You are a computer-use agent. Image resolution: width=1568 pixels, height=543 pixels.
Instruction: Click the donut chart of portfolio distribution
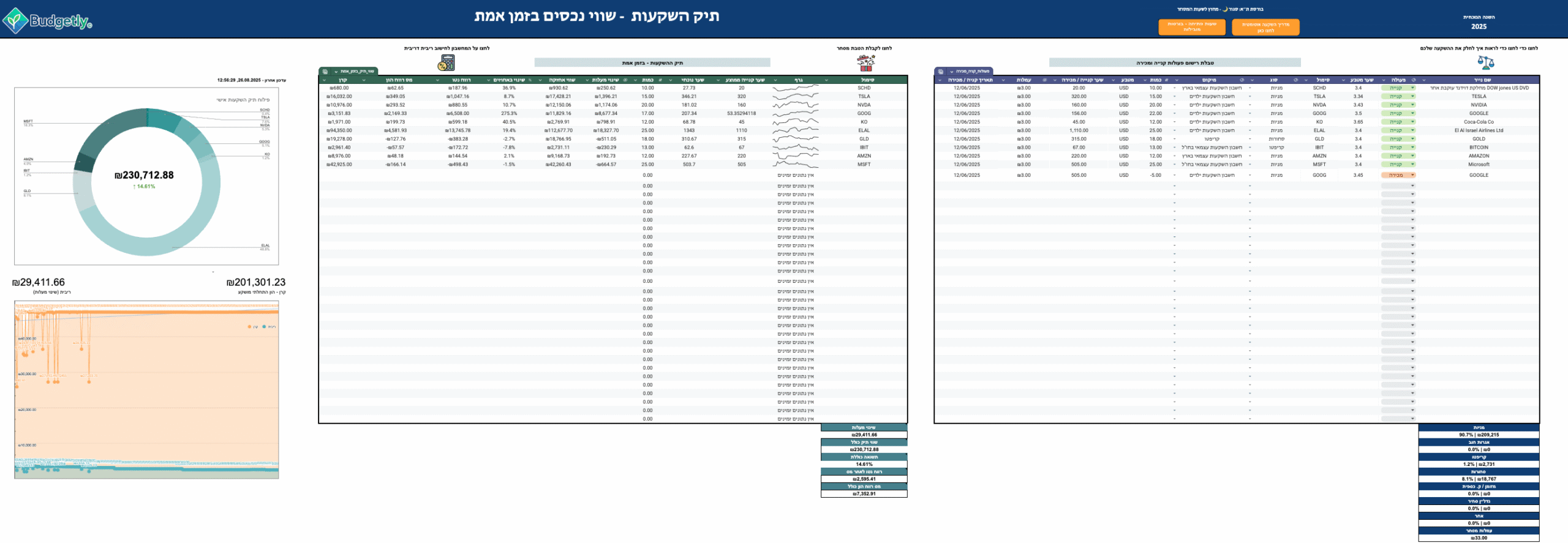pyautogui.click(x=146, y=182)
